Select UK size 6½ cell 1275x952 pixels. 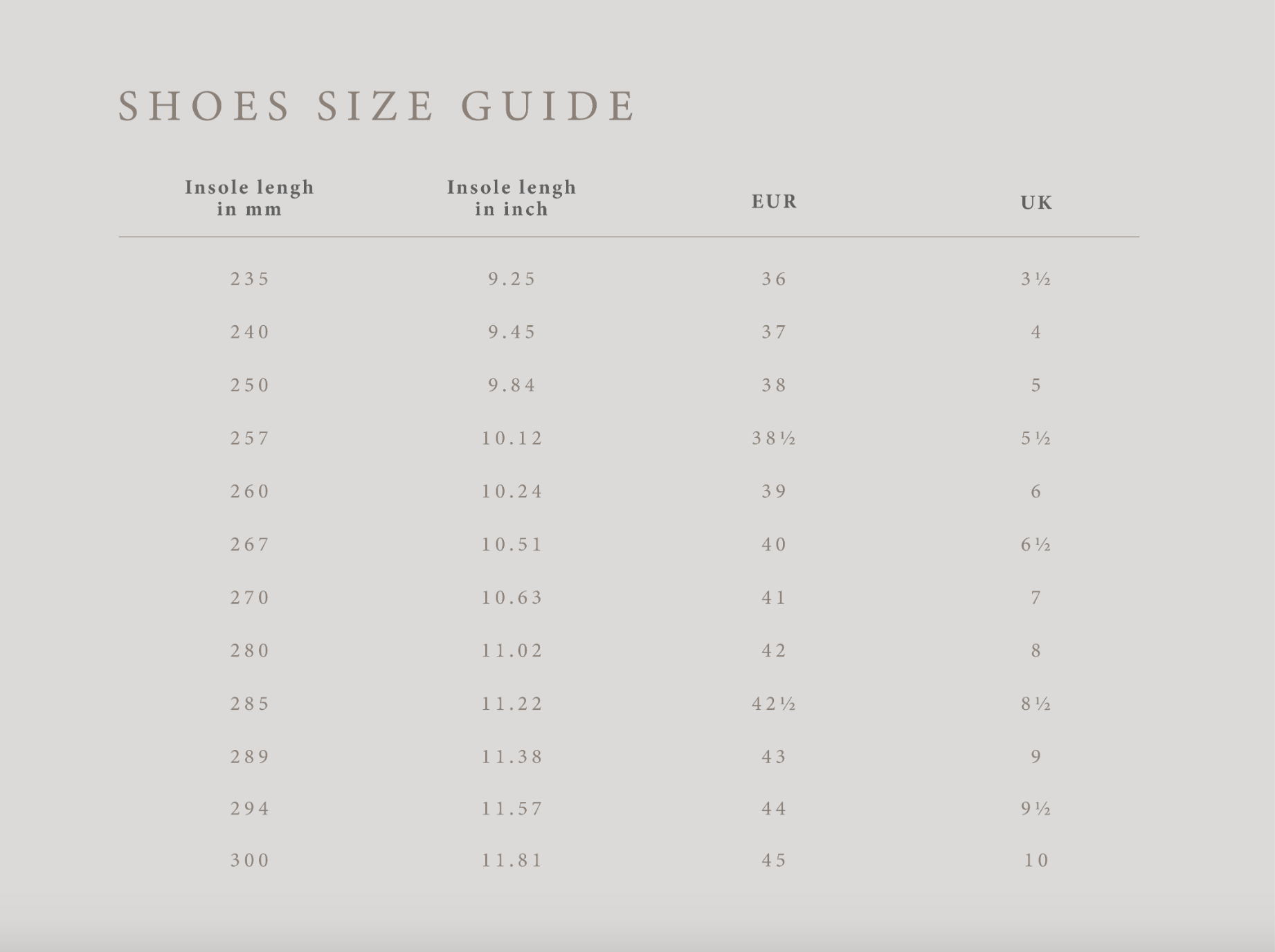click(1036, 545)
